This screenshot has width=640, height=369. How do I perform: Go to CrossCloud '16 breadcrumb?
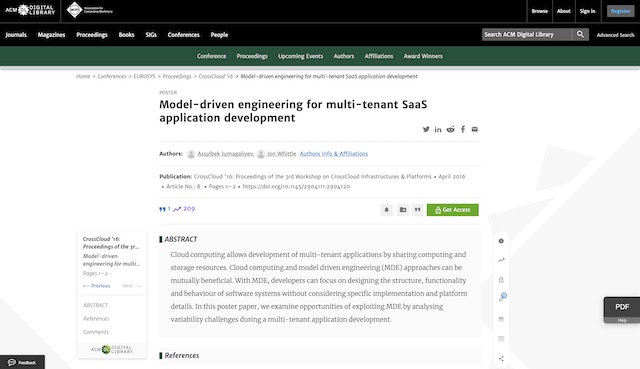click(x=216, y=76)
